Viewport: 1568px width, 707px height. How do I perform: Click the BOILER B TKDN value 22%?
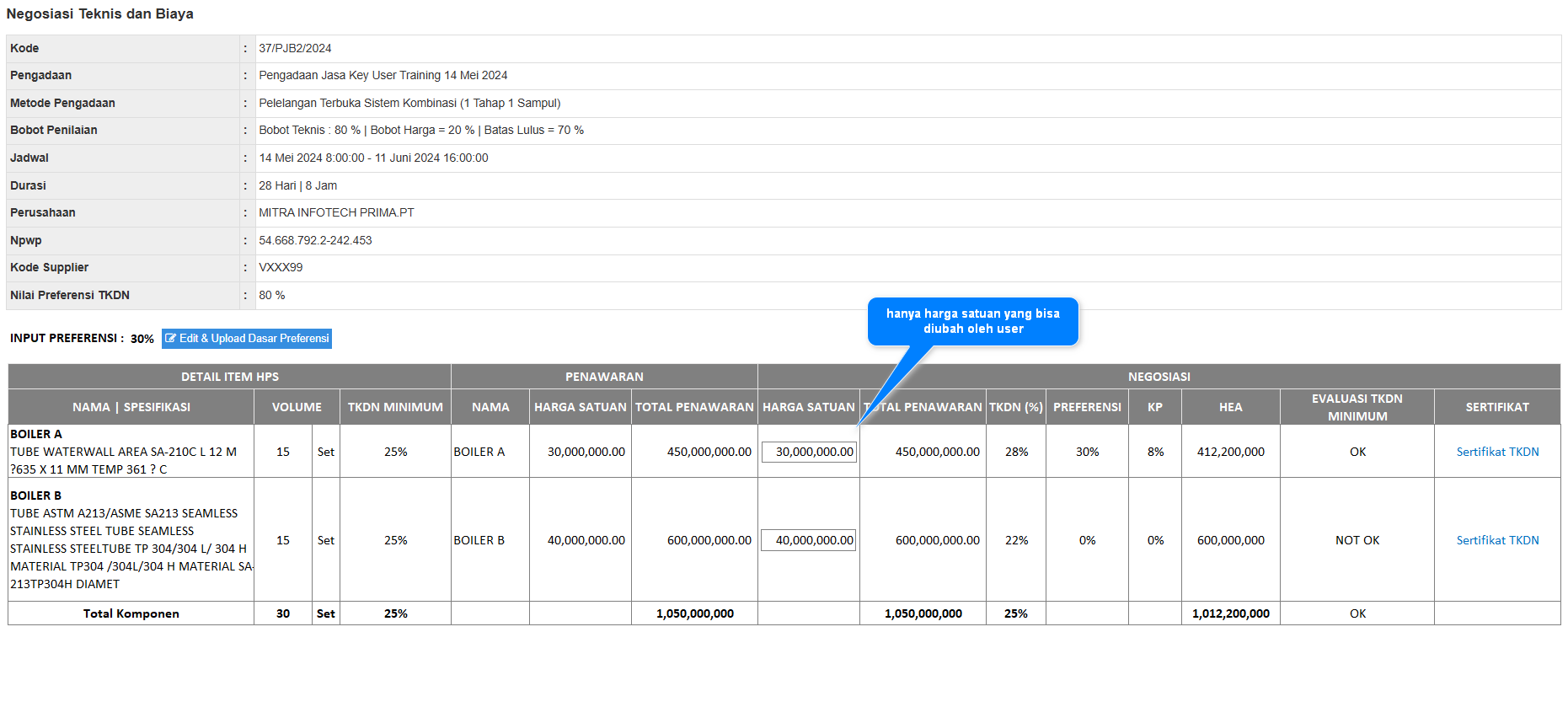click(x=1016, y=540)
